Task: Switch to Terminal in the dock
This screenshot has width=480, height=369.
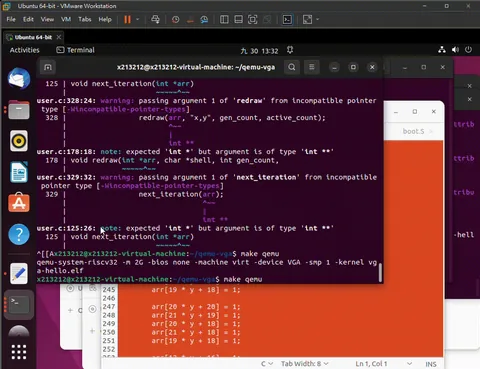Action: point(19,304)
